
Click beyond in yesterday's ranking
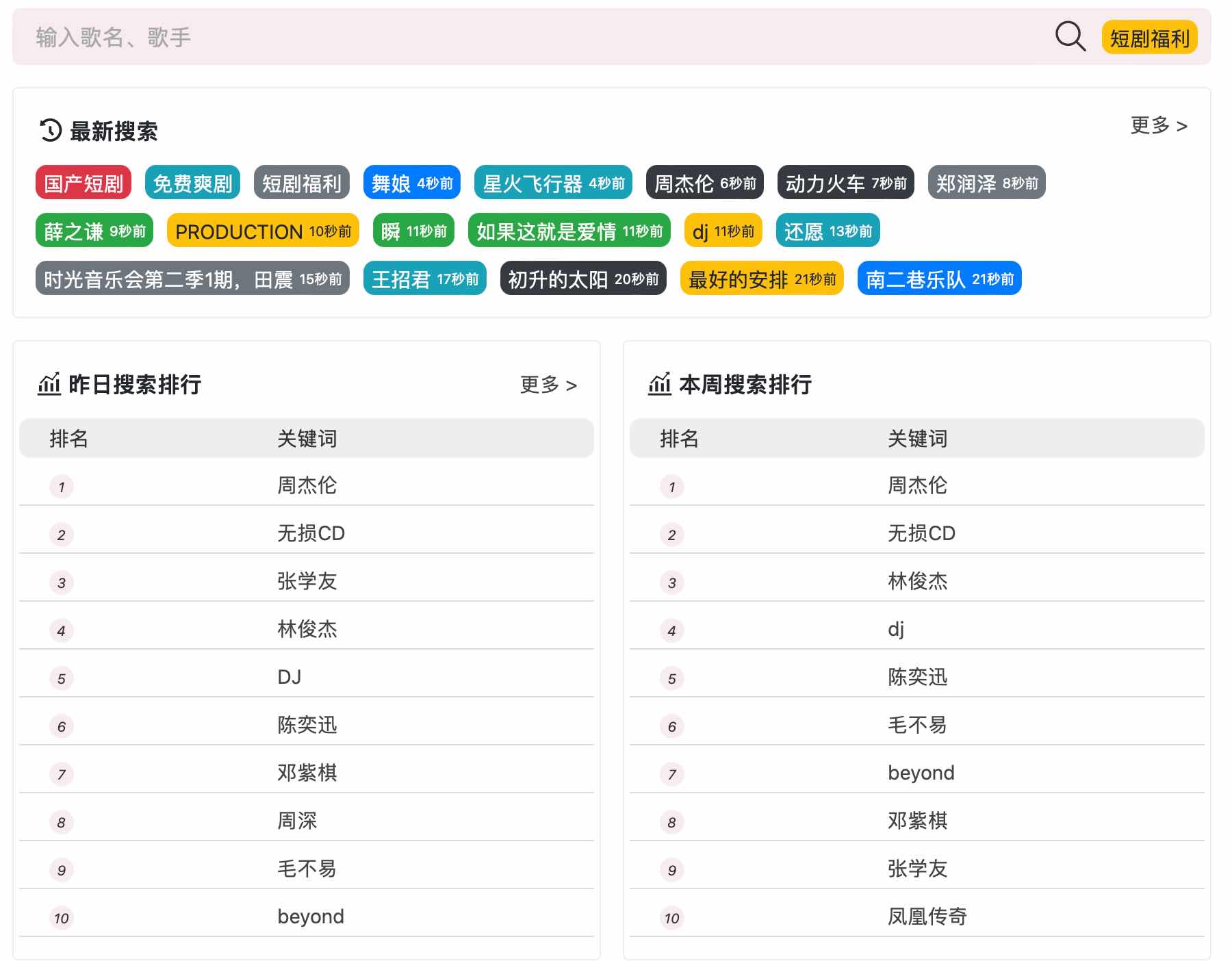(x=311, y=917)
